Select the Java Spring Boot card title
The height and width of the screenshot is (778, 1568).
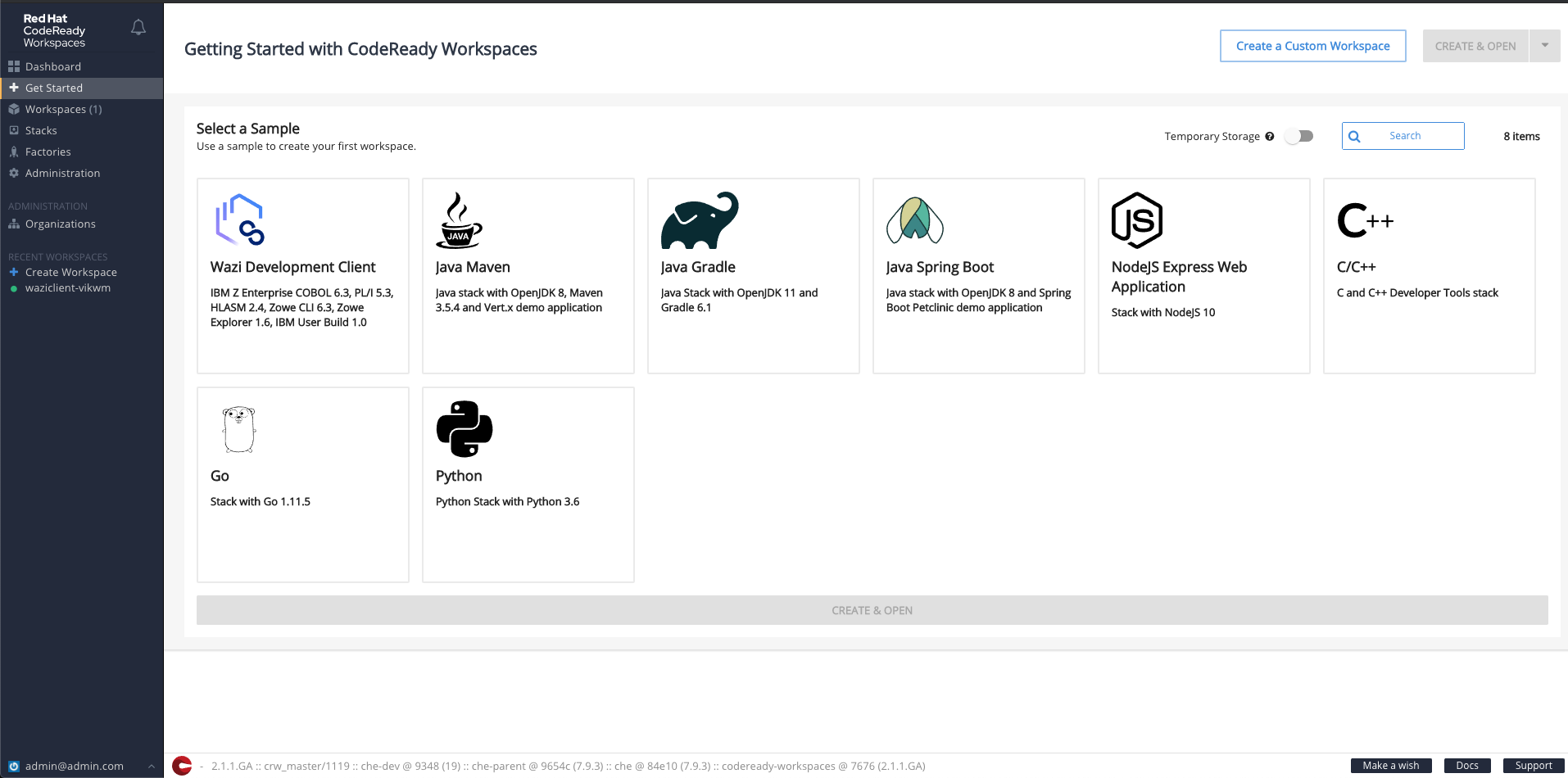[x=940, y=267]
